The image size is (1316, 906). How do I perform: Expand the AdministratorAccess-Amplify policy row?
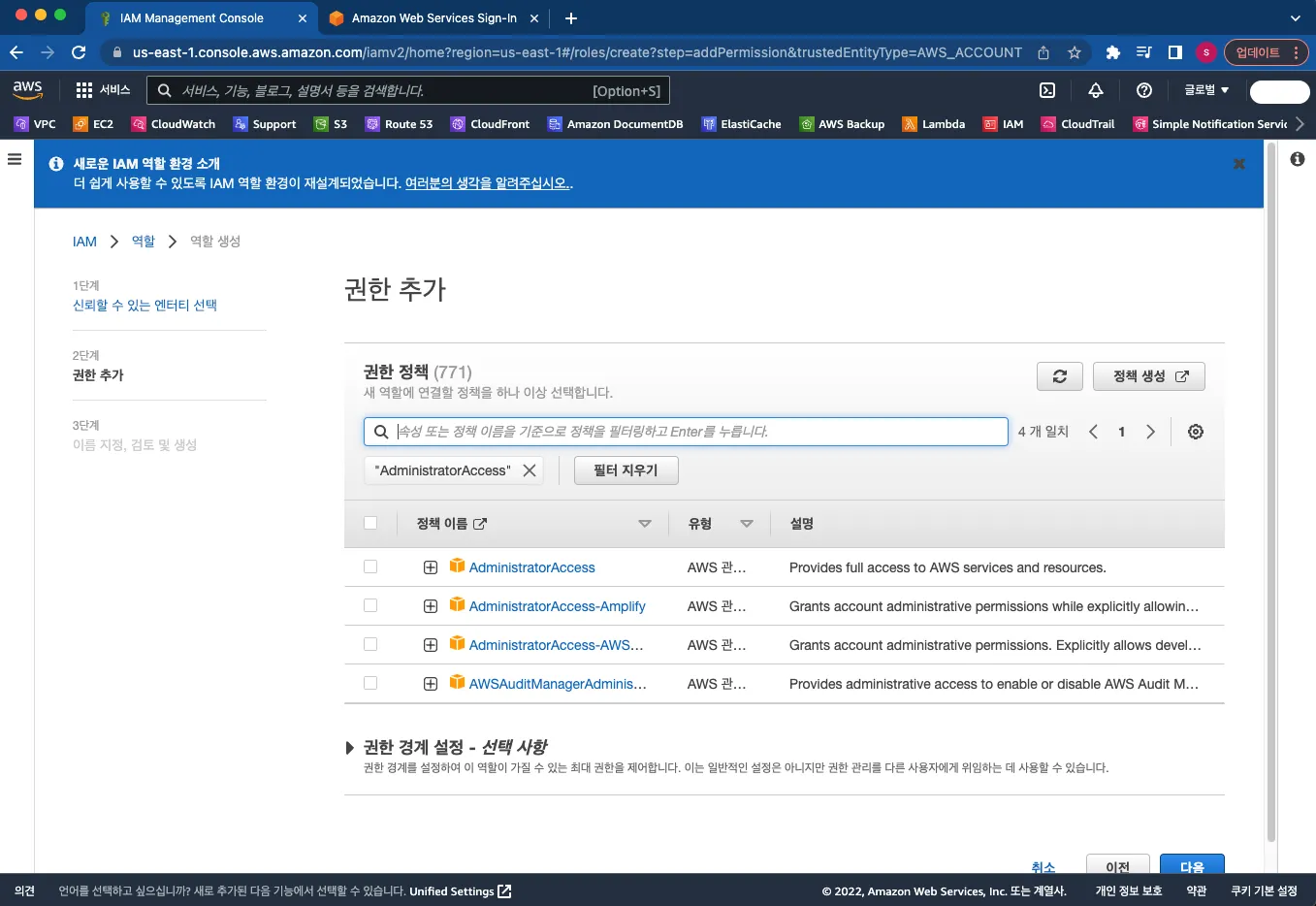click(x=431, y=606)
